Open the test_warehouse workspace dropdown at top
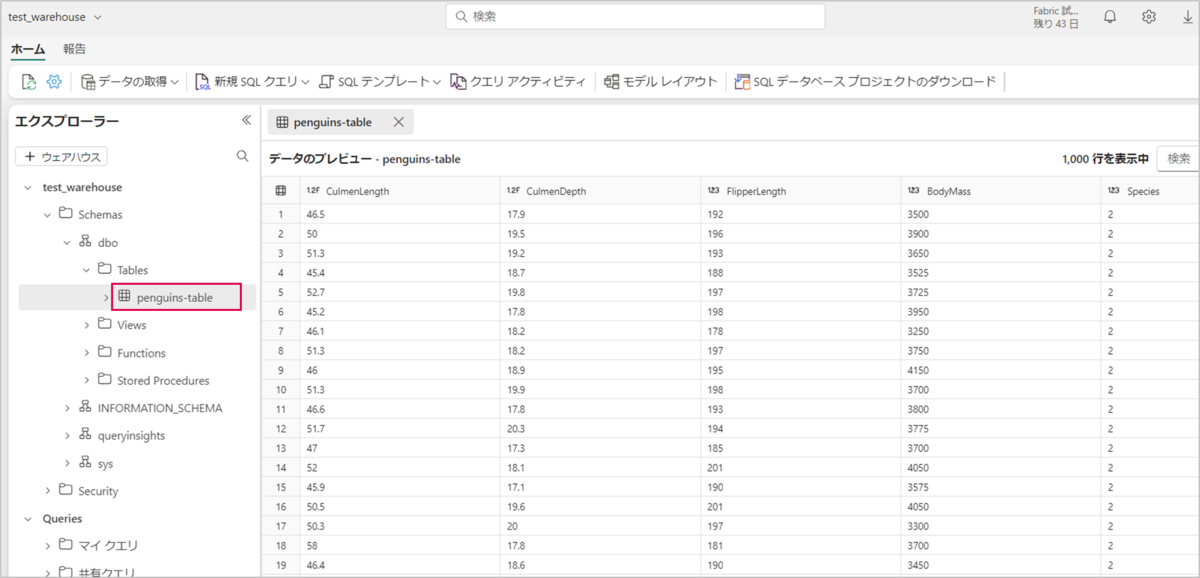 click(x=55, y=17)
